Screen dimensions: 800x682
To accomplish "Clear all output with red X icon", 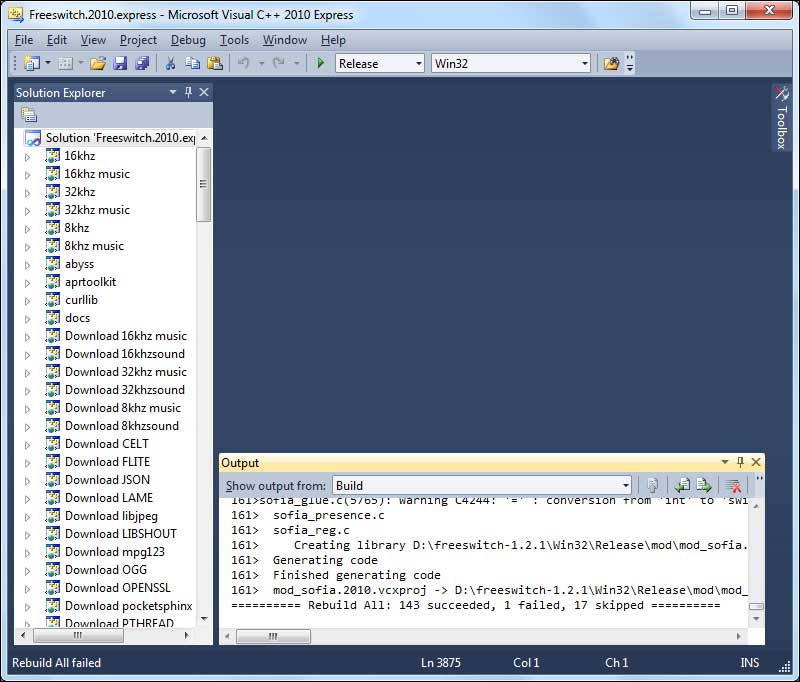I will coord(734,485).
